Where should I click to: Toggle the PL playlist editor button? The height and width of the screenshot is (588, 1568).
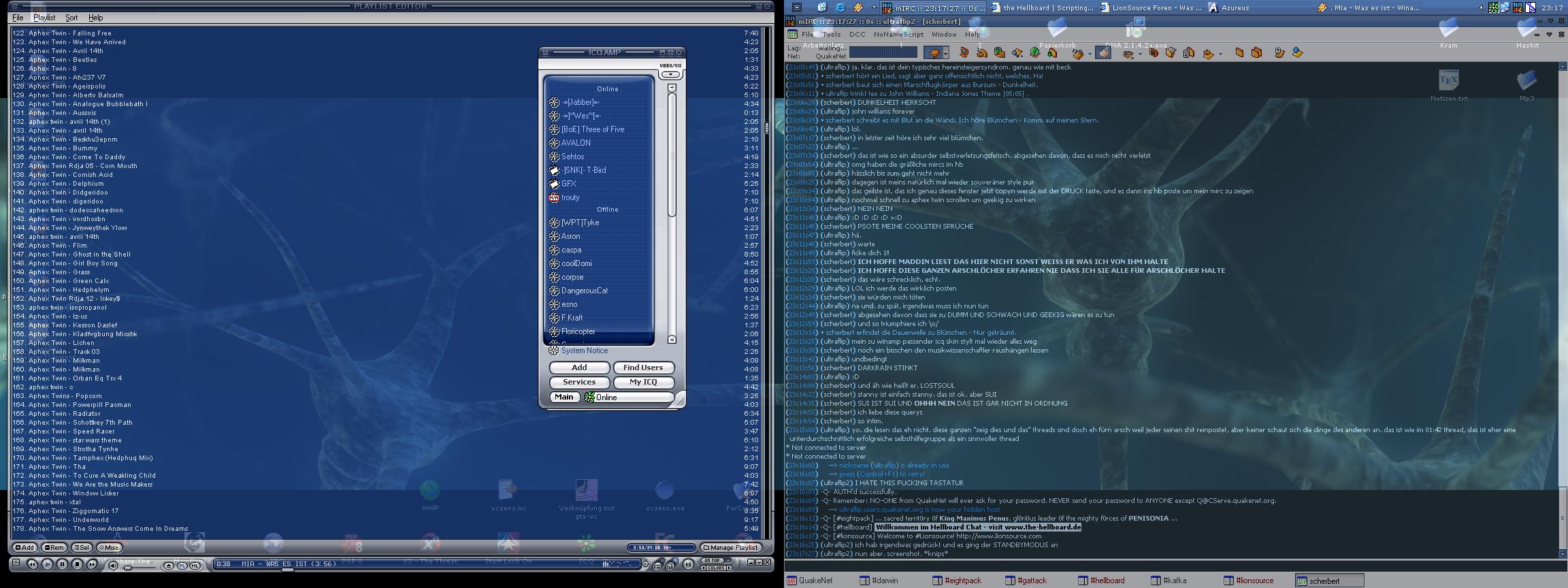(x=182, y=566)
